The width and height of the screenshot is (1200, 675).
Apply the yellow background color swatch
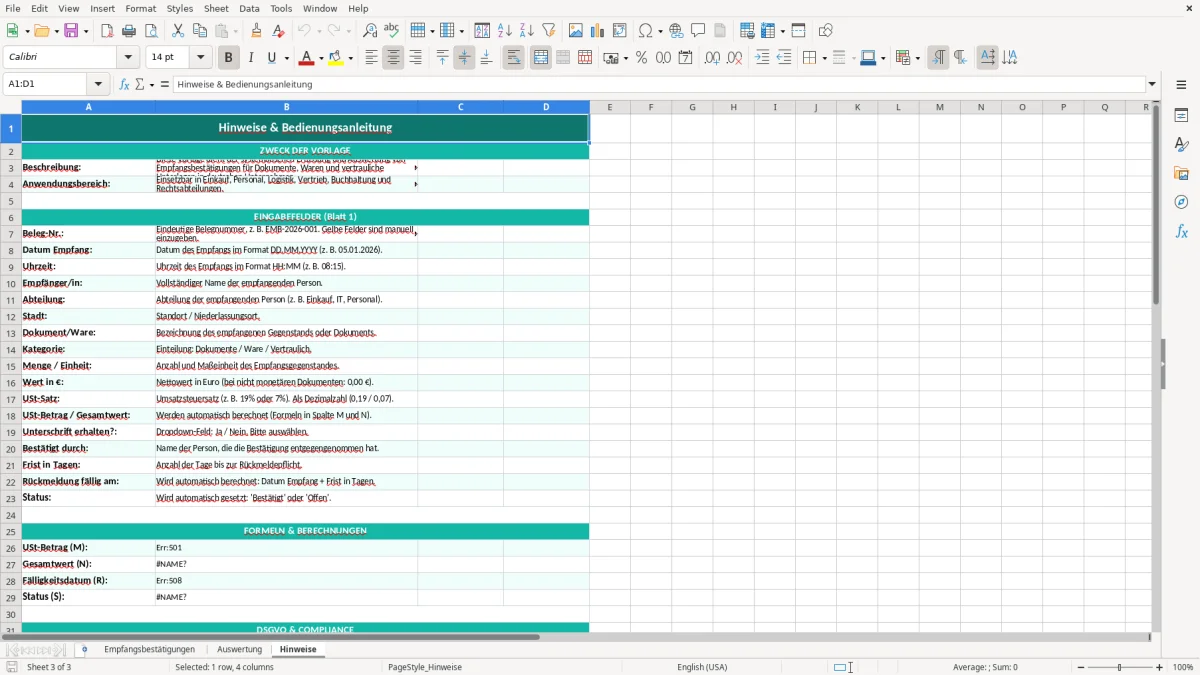(x=336, y=58)
